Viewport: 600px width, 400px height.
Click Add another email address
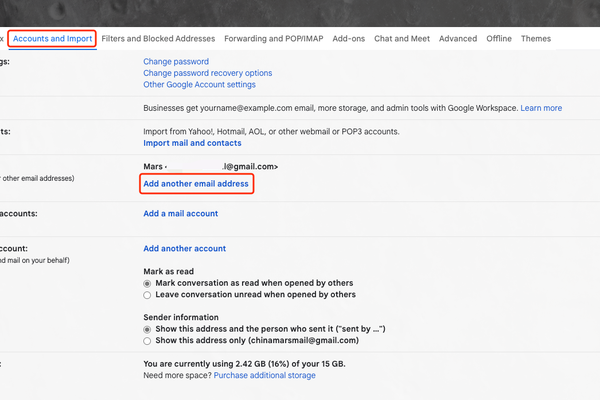point(196,184)
